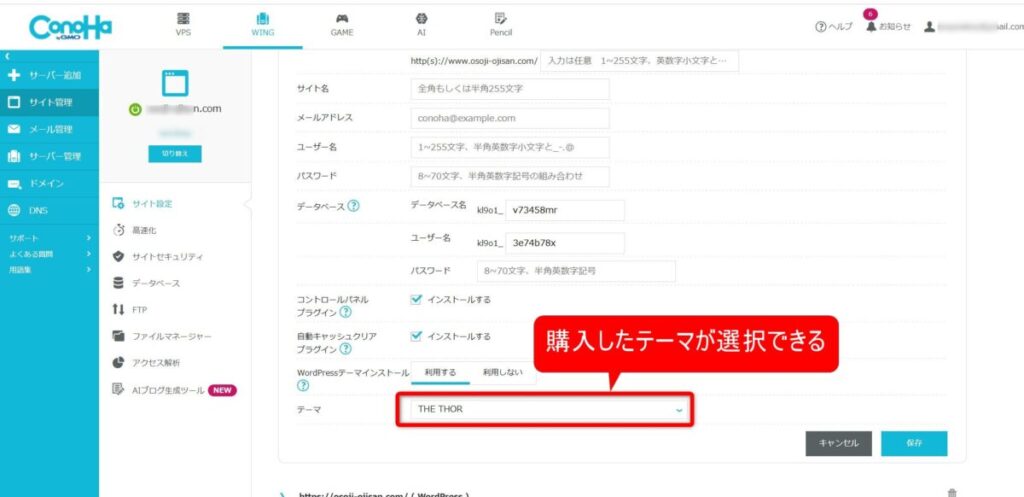
Task: Click the サイト名 input field
Action: [x=509, y=89]
